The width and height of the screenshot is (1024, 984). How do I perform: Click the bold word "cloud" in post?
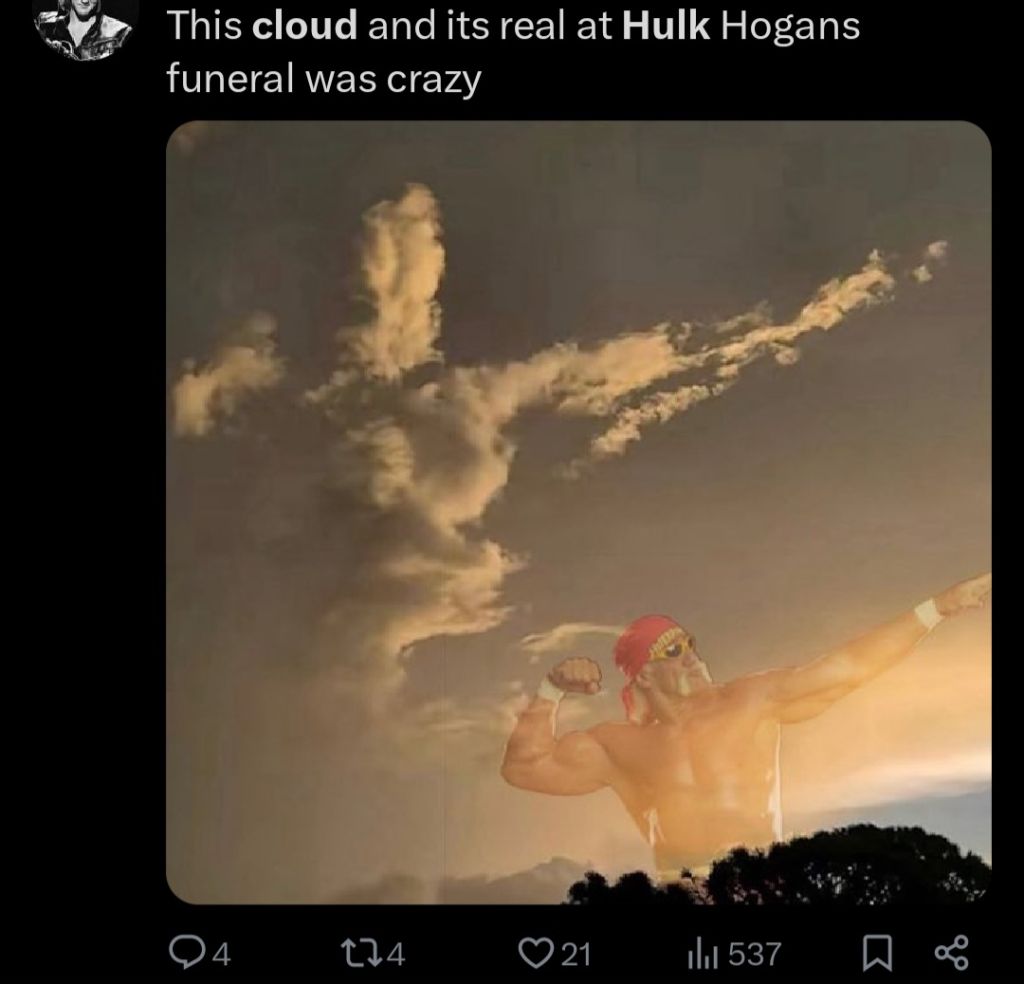[304, 26]
